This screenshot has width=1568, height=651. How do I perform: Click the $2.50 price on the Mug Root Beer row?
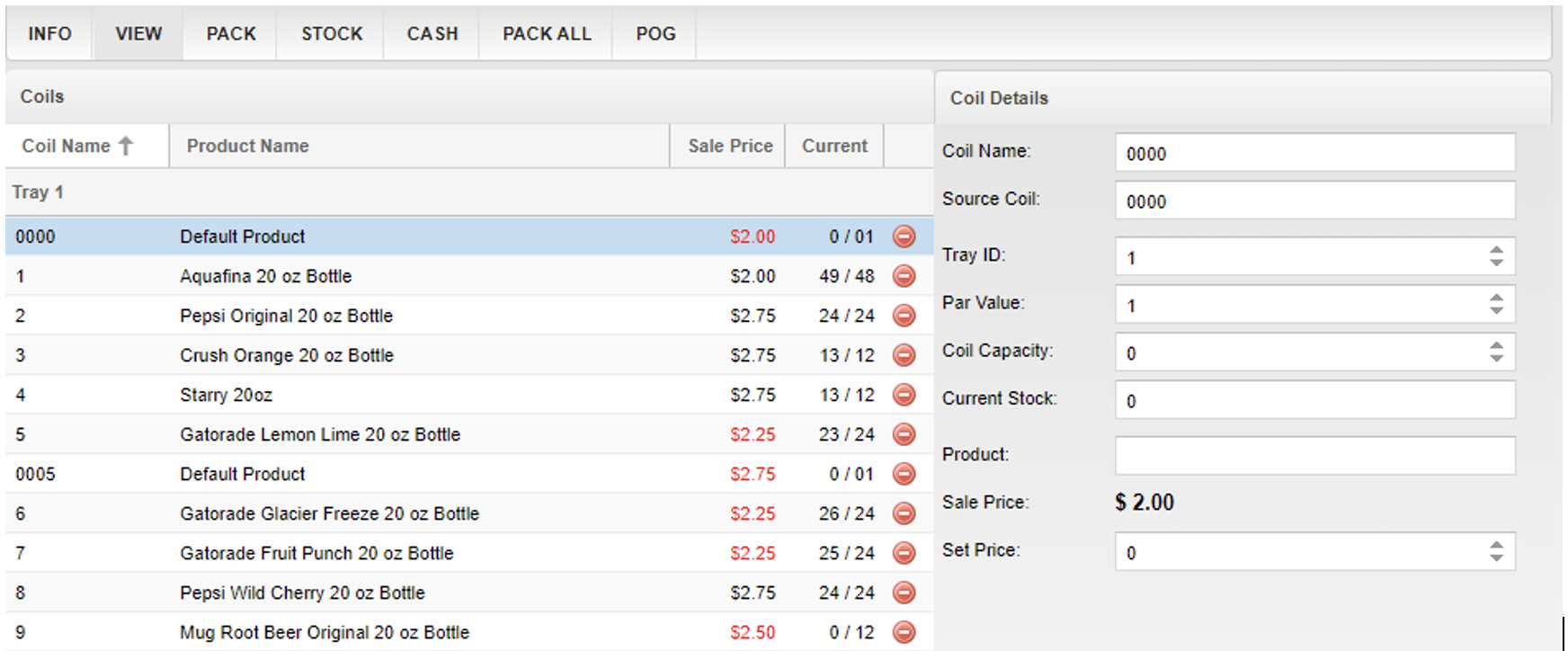[x=753, y=632]
